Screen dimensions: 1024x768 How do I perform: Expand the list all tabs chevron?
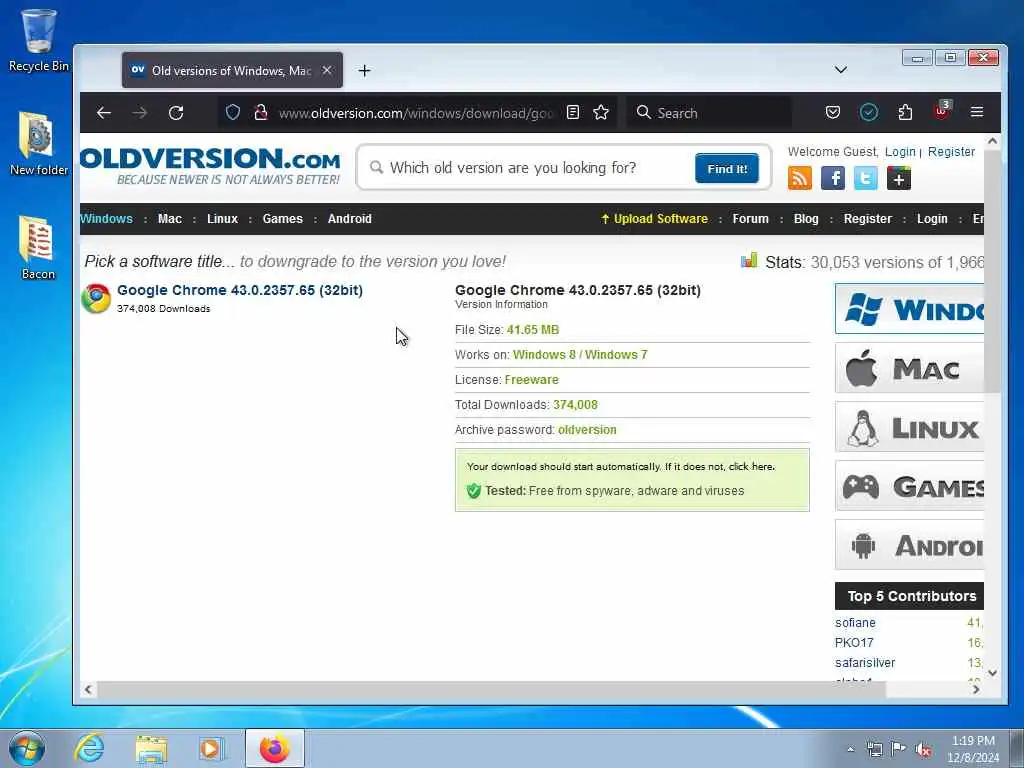coord(840,70)
